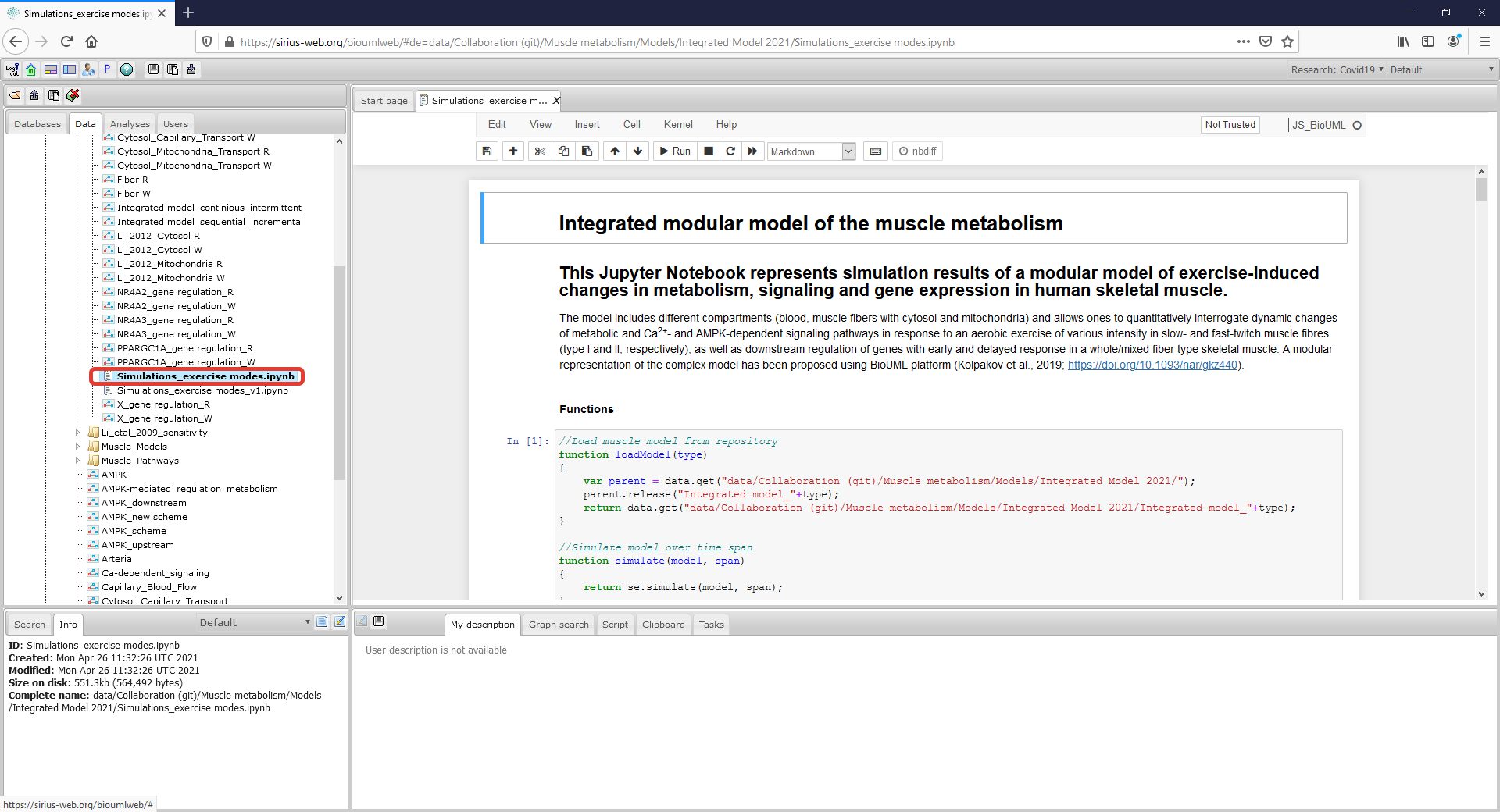The image size is (1500, 812).
Task: Paste cells below icon
Action: (587, 151)
